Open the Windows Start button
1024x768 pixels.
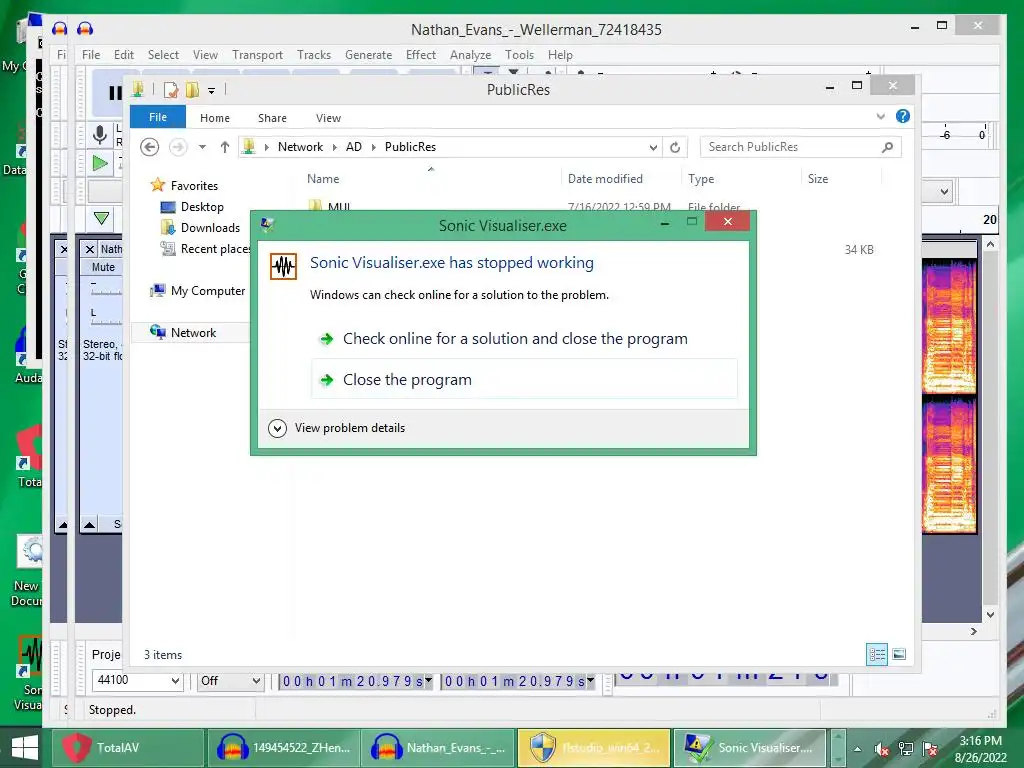click(24, 748)
